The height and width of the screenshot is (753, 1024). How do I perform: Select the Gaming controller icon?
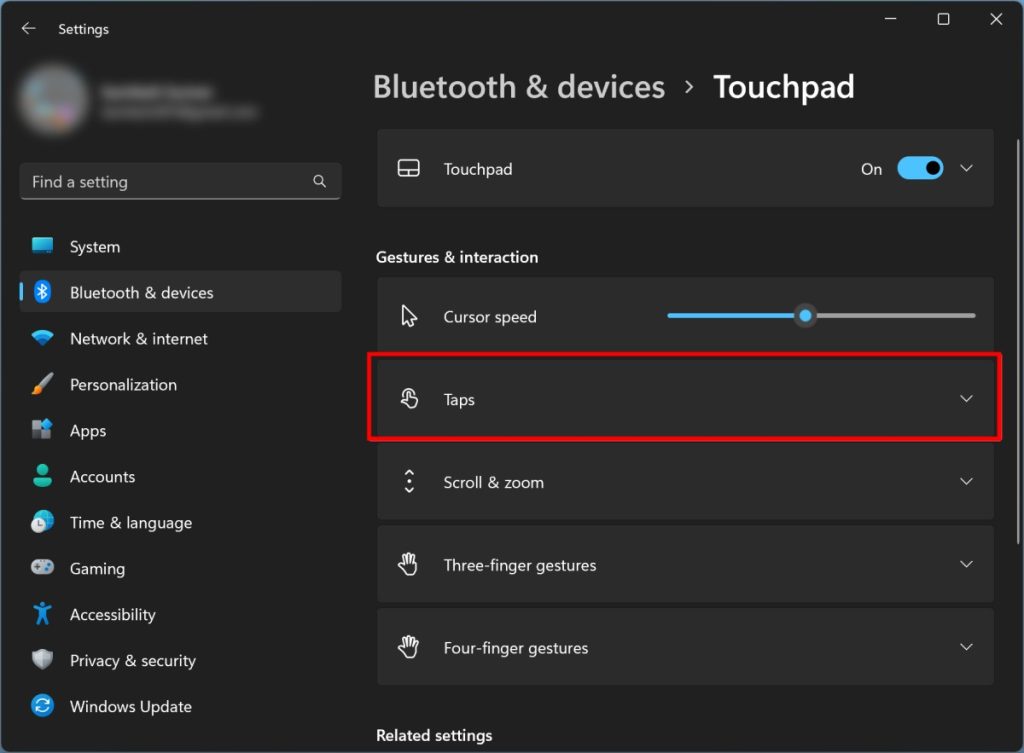point(42,568)
